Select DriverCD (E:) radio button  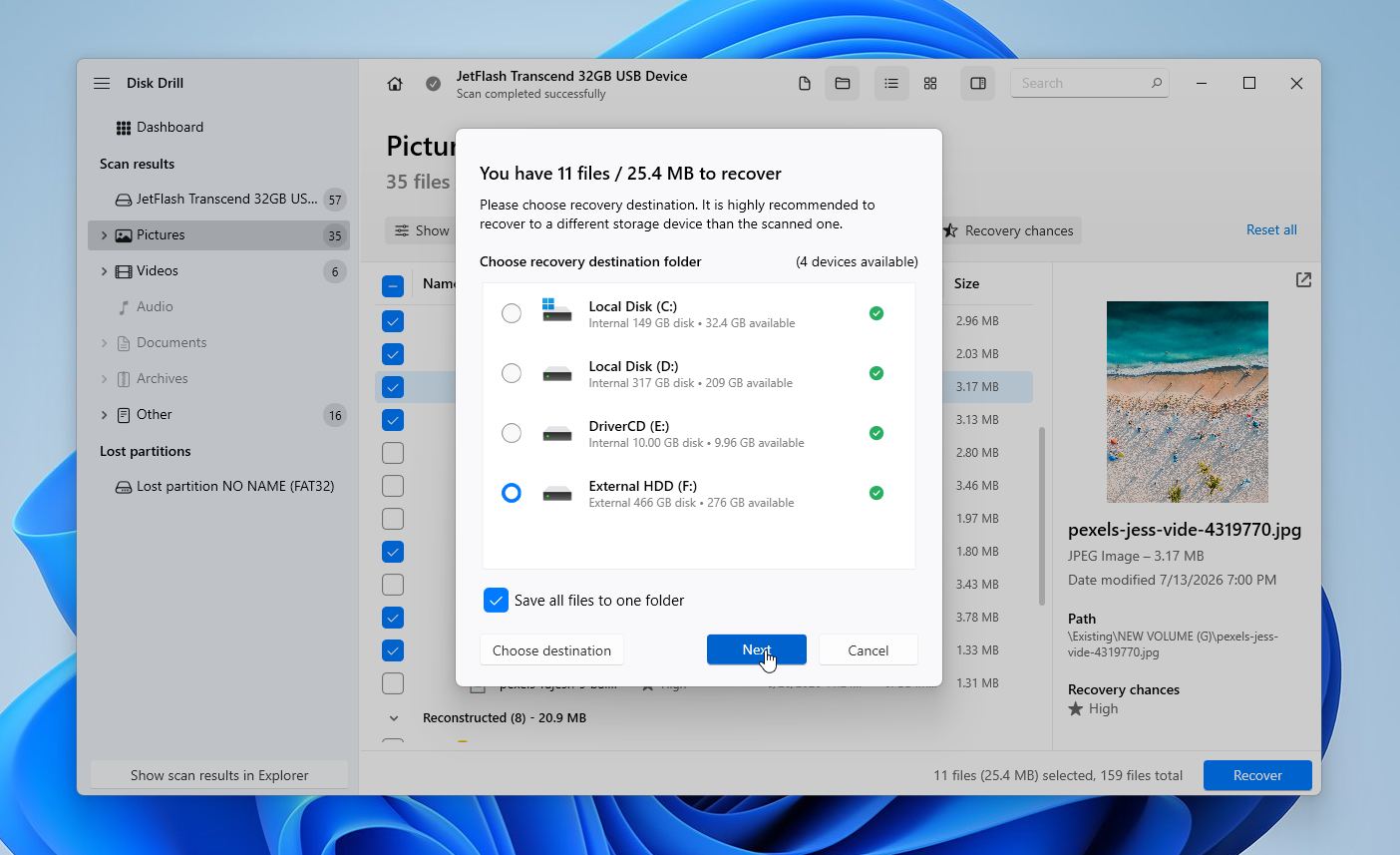pos(512,433)
